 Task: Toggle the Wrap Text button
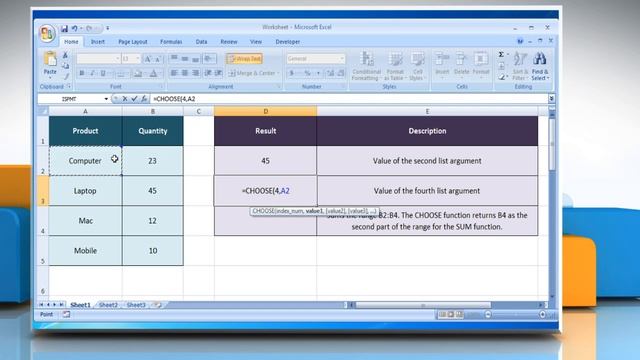(x=244, y=59)
